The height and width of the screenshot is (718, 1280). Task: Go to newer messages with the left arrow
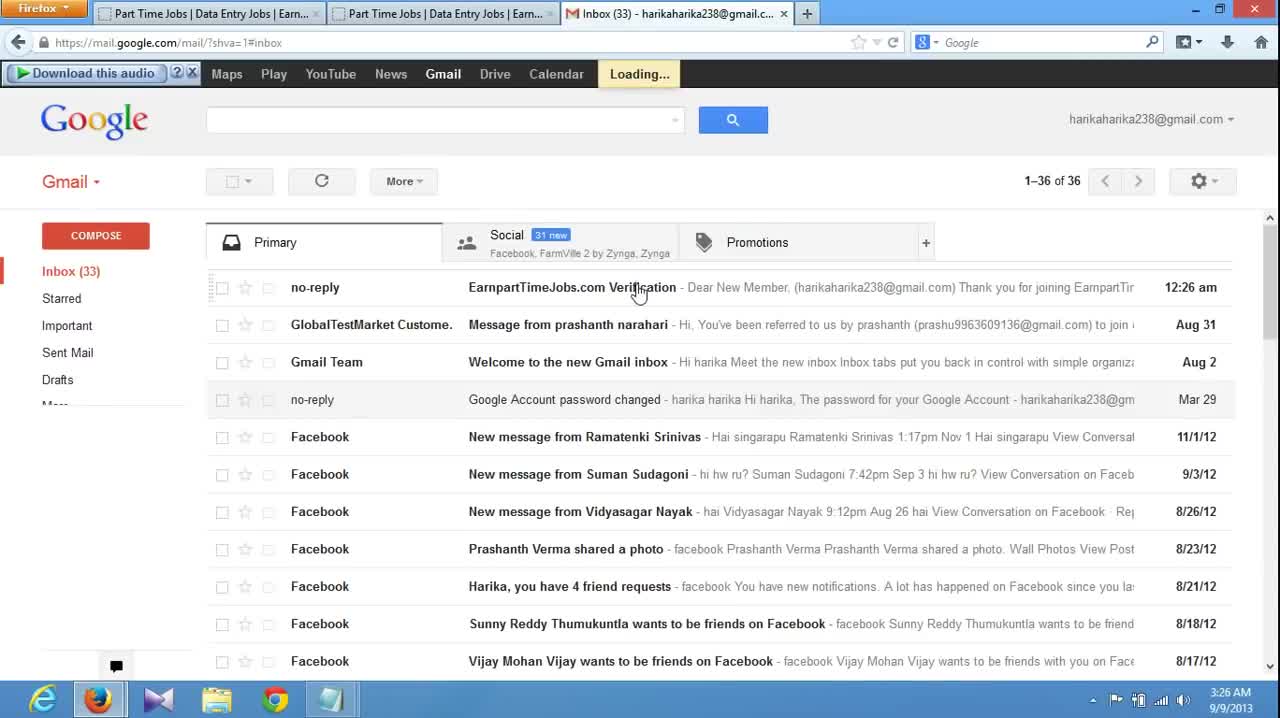(x=1105, y=181)
